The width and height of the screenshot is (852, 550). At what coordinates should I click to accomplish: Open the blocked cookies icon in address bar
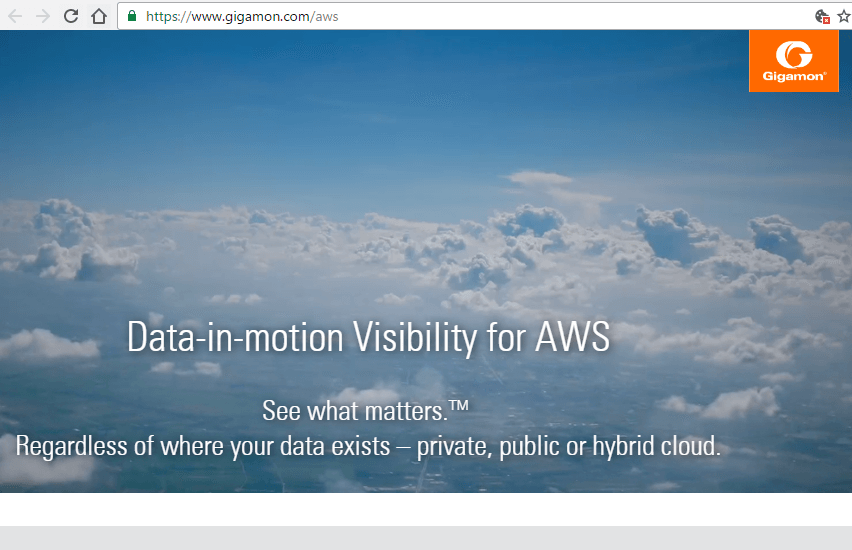click(x=822, y=17)
